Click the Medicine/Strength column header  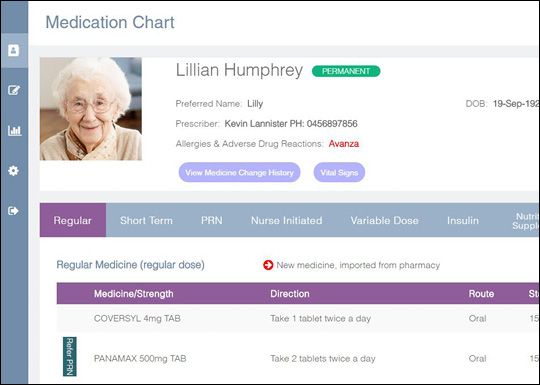coord(134,294)
